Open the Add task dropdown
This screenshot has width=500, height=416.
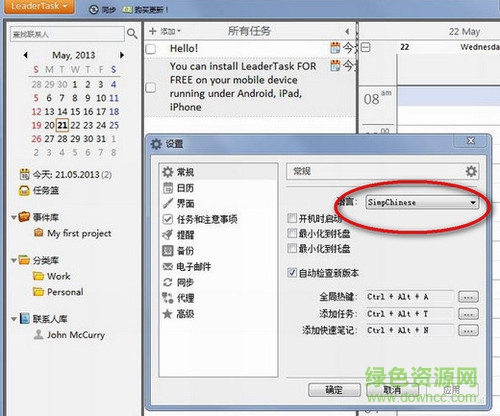coord(164,31)
